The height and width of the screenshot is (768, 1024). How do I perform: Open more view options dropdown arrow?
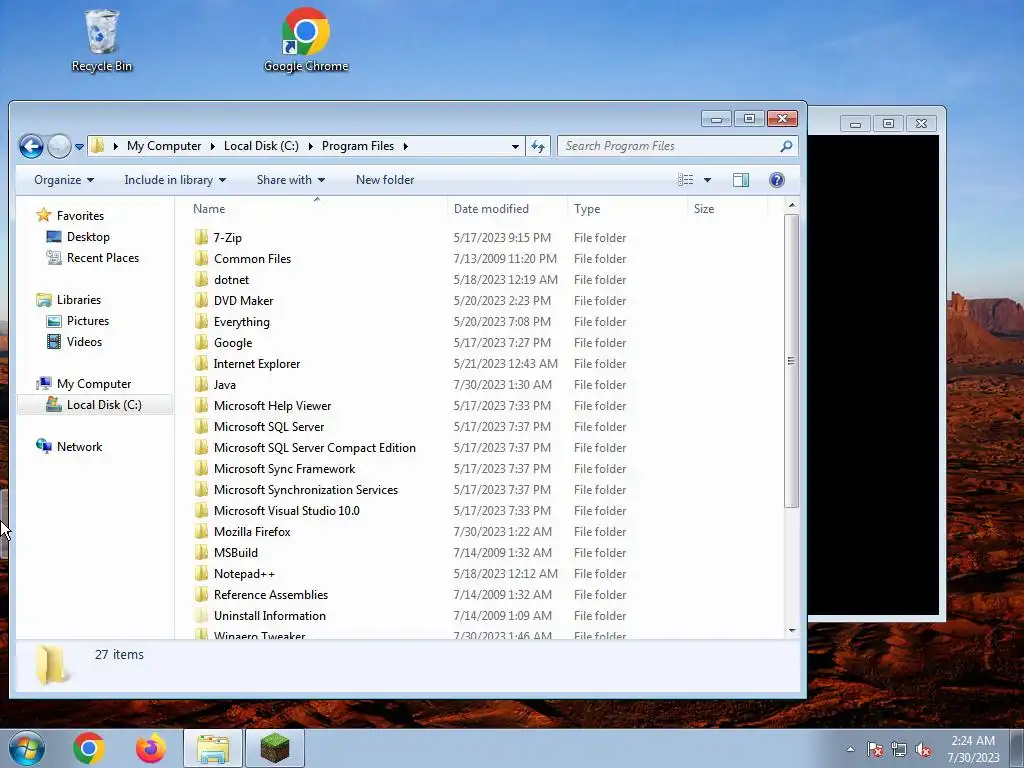coord(707,180)
